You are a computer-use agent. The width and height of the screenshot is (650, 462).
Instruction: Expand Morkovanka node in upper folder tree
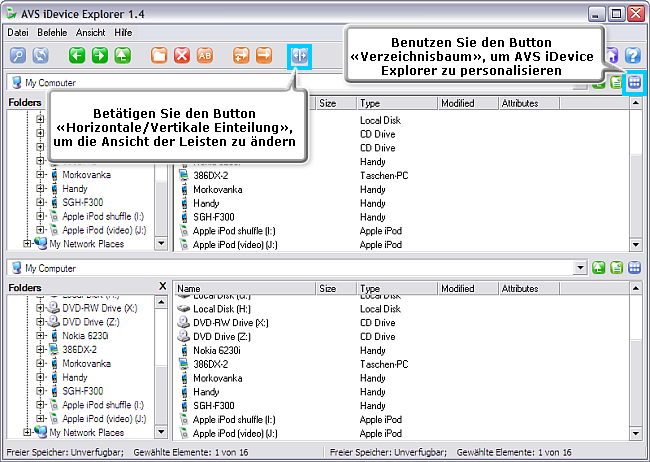(40, 175)
